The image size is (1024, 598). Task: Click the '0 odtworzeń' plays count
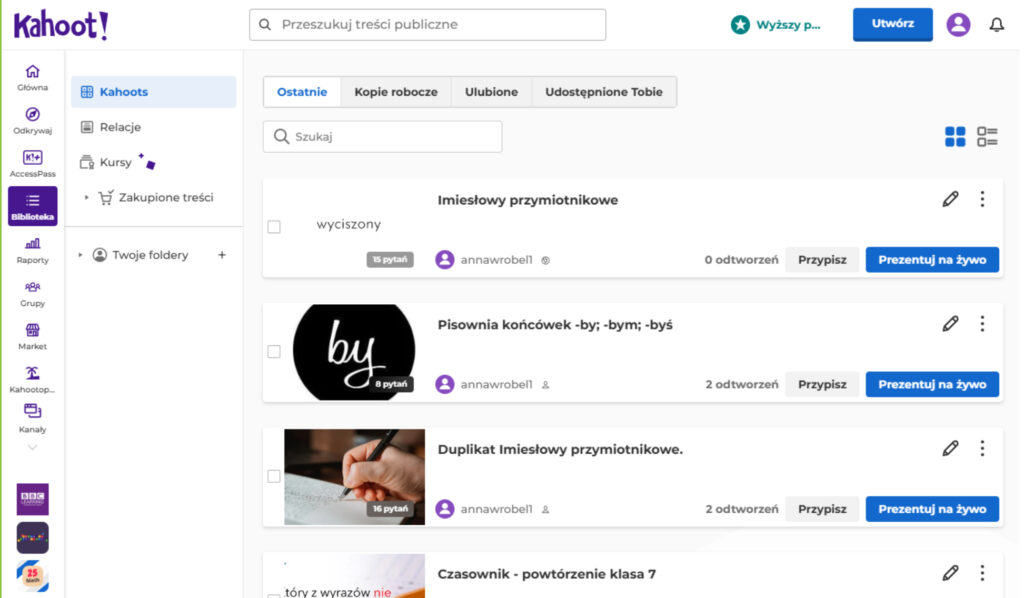tap(741, 260)
